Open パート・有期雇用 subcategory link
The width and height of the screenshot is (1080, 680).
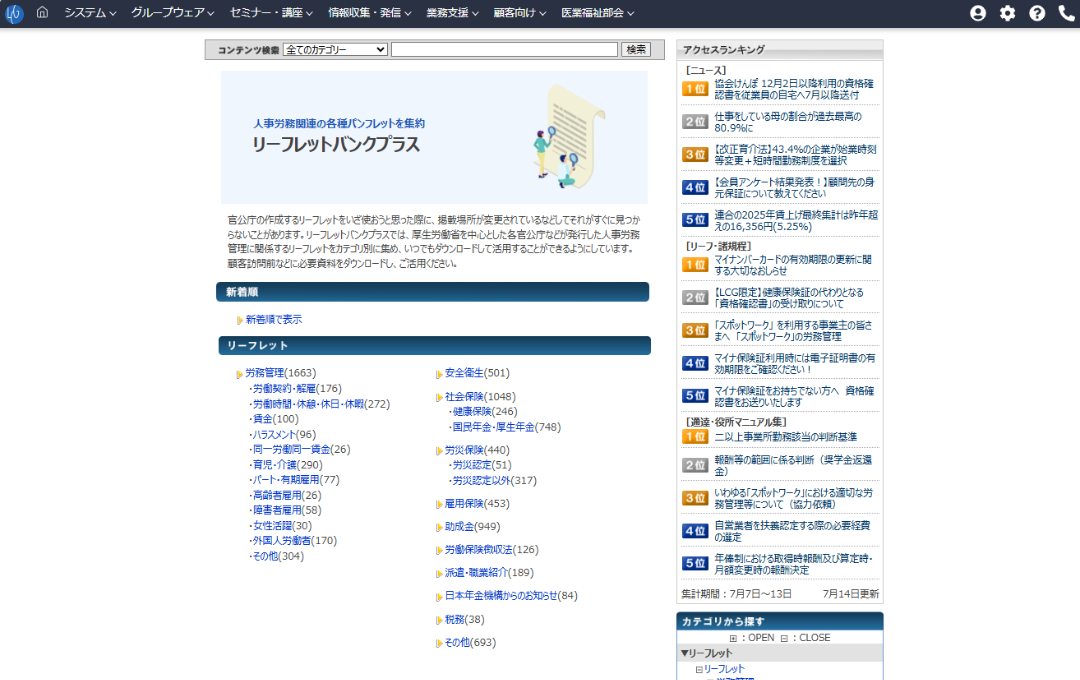click(286, 480)
